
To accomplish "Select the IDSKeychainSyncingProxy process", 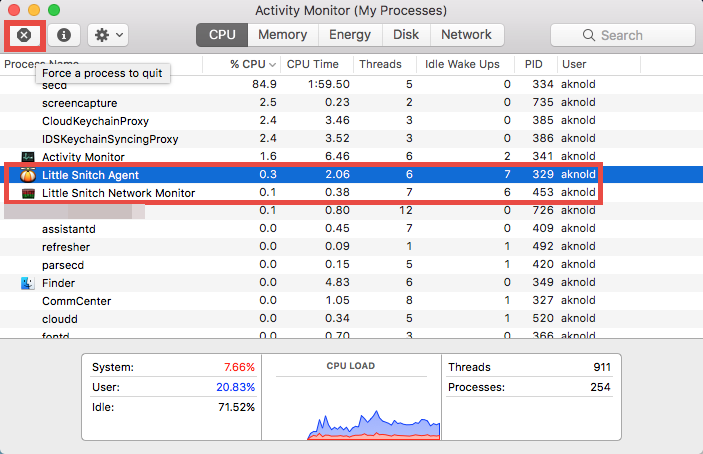I will (110, 139).
